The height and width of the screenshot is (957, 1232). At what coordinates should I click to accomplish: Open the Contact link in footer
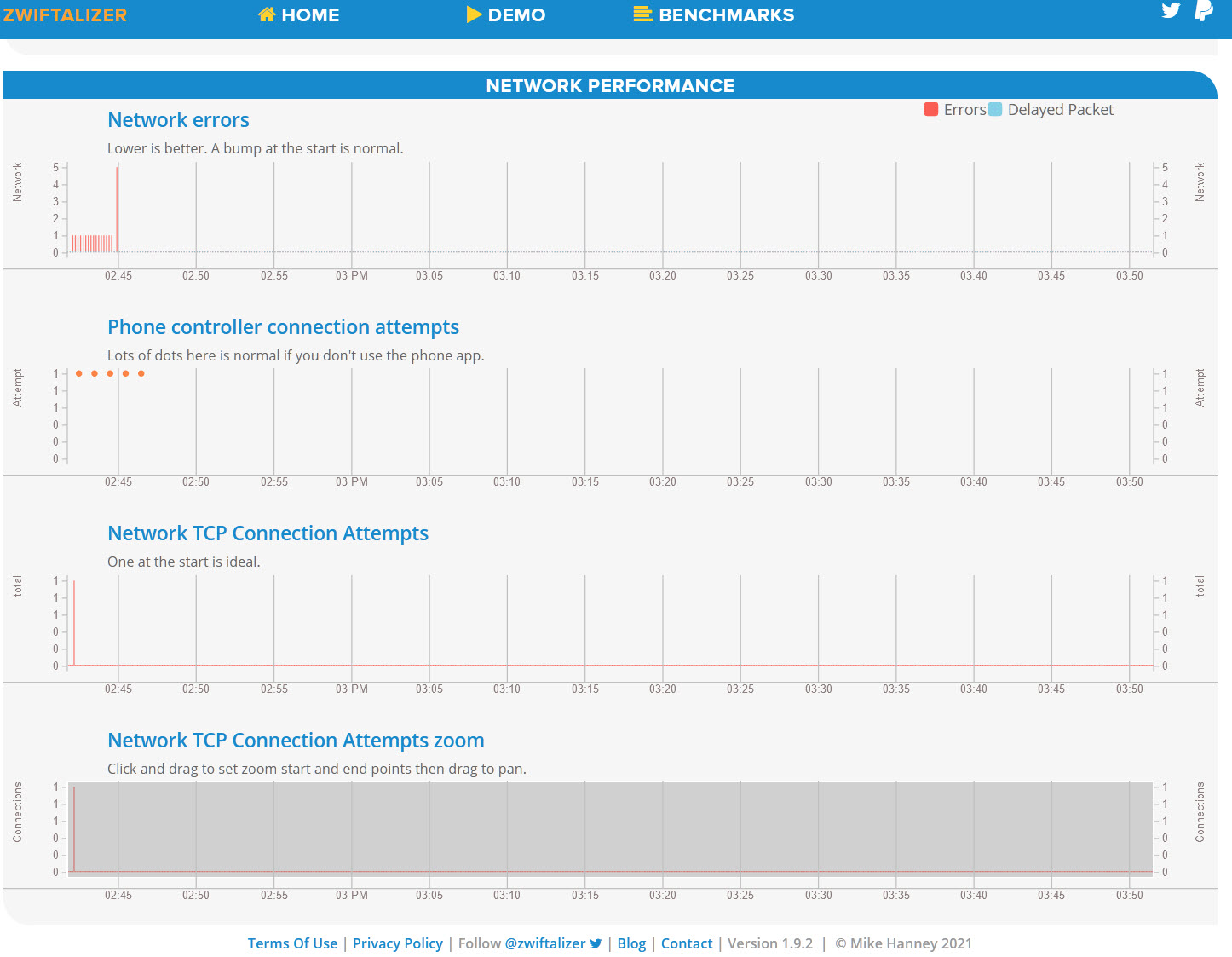pyautogui.click(x=687, y=943)
